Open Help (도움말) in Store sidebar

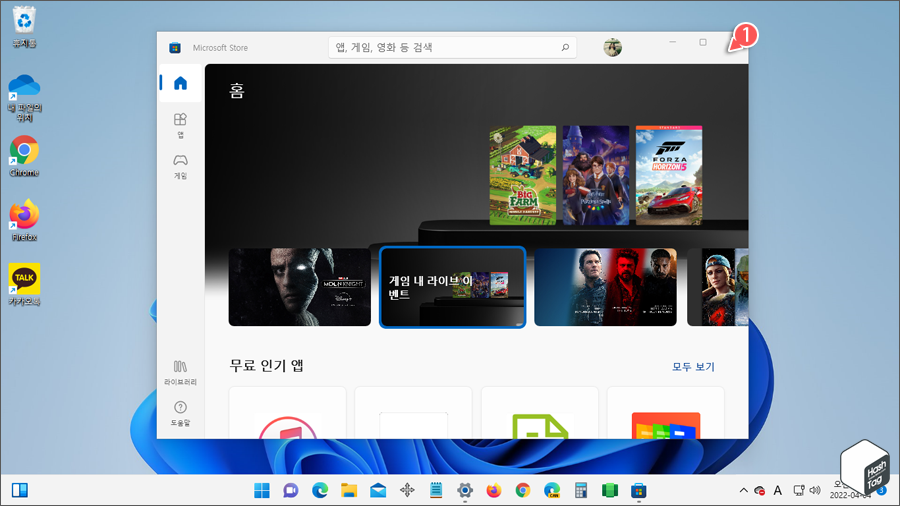click(180, 413)
